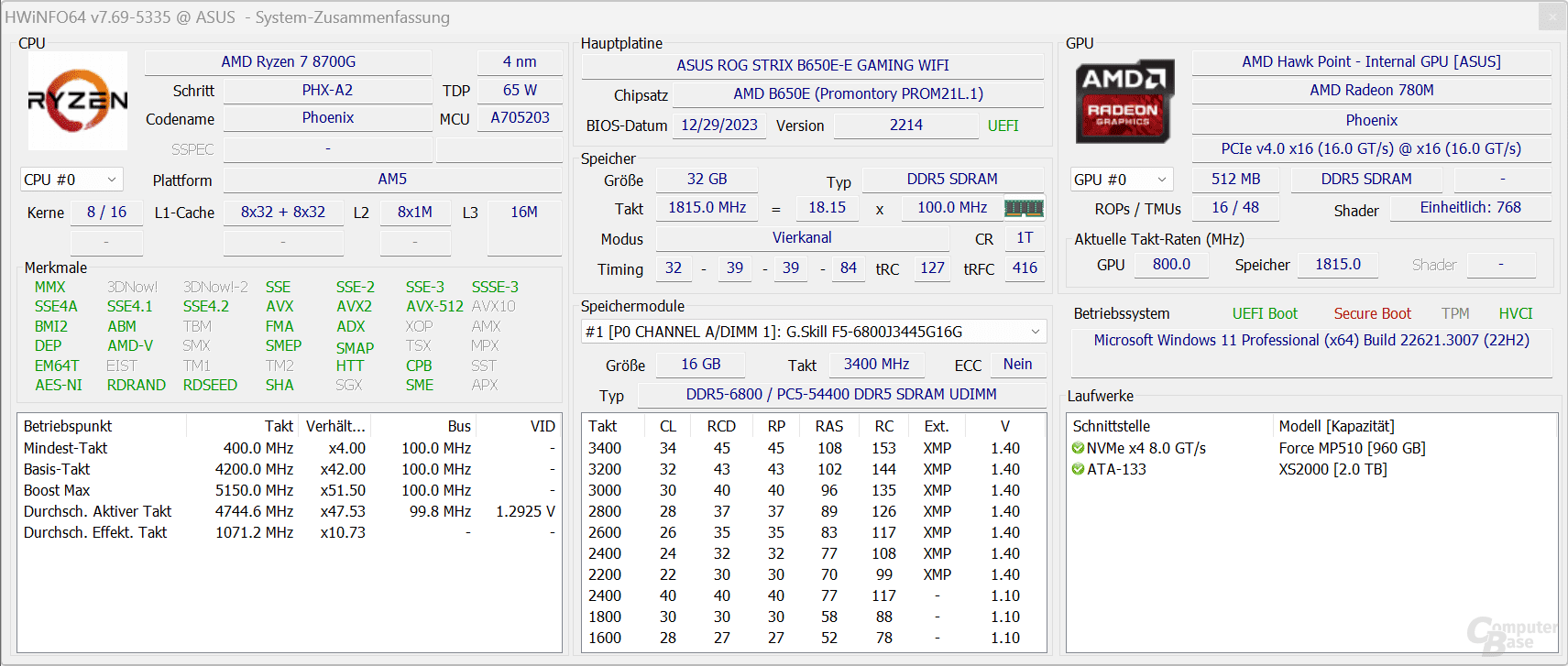Open the CPU #0 selector dropdown
Viewport: 1568px width, 666px height.
pos(71,180)
